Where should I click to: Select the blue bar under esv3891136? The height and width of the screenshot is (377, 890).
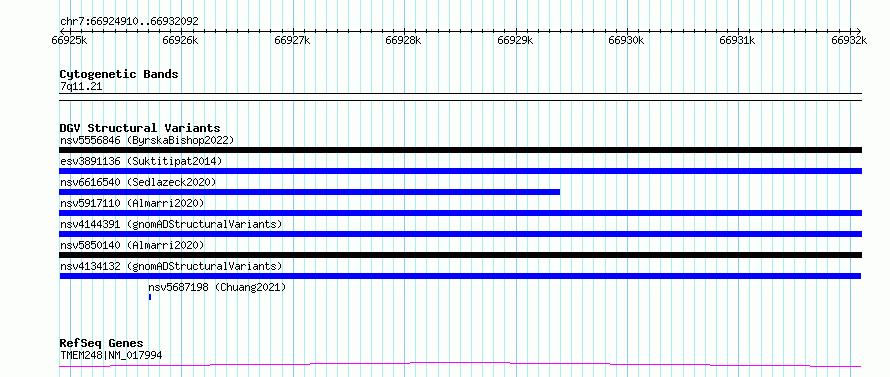[460, 171]
